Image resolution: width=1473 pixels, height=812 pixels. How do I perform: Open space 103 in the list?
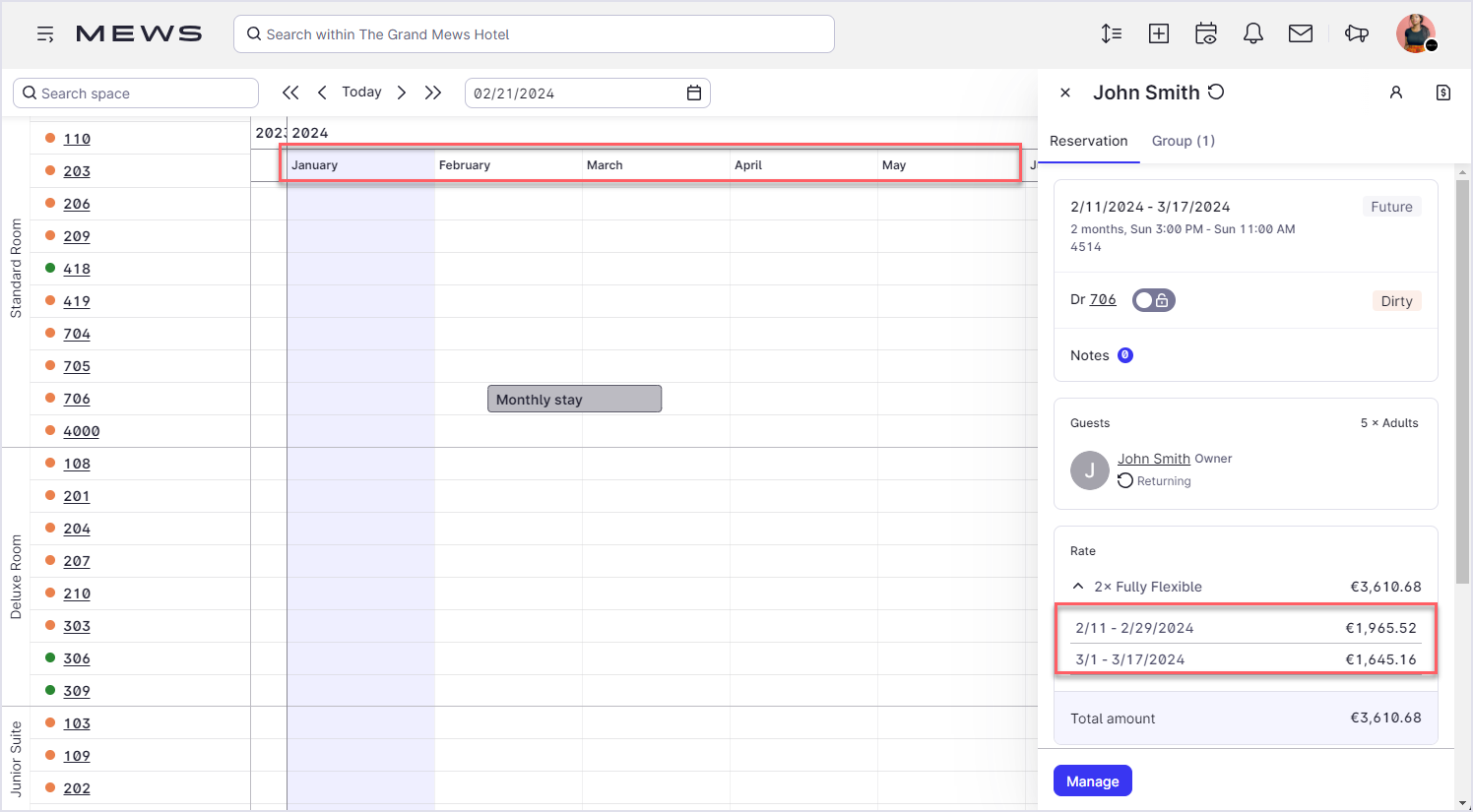point(77,723)
